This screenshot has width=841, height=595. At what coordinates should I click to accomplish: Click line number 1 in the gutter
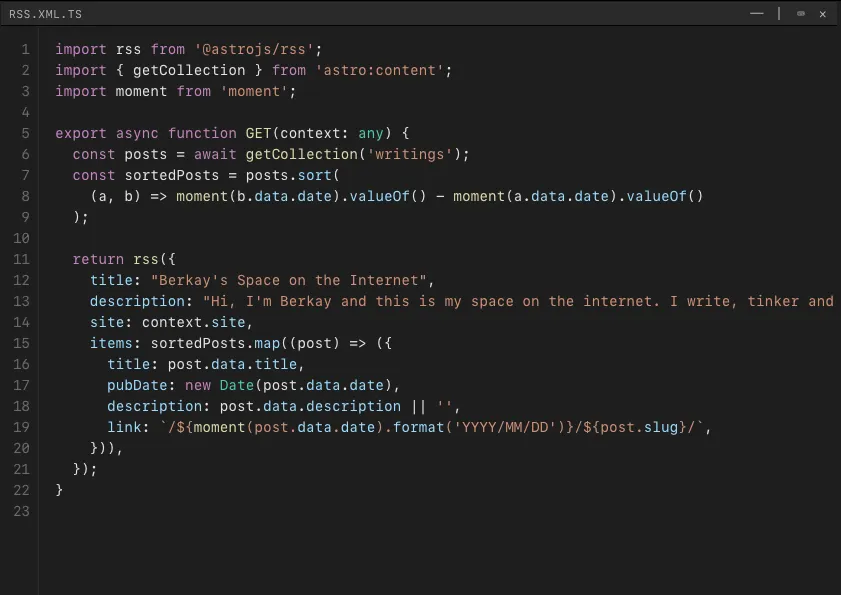pos(25,49)
